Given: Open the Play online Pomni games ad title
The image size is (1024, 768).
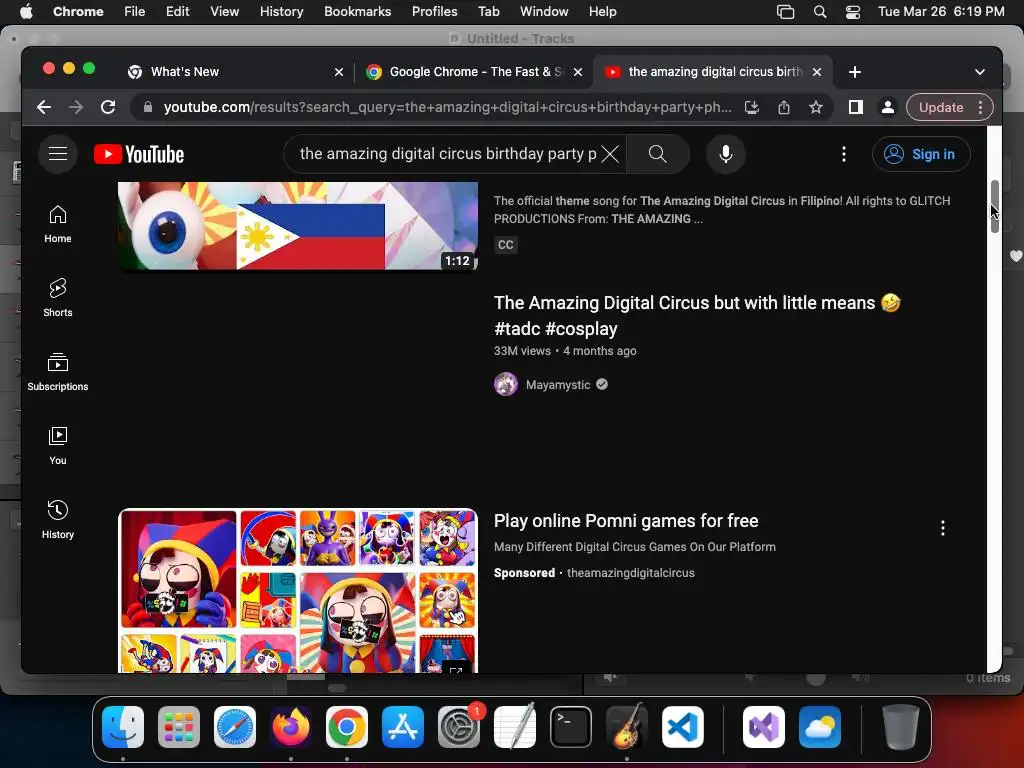Looking at the screenshot, I should click(x=626, y=520).
